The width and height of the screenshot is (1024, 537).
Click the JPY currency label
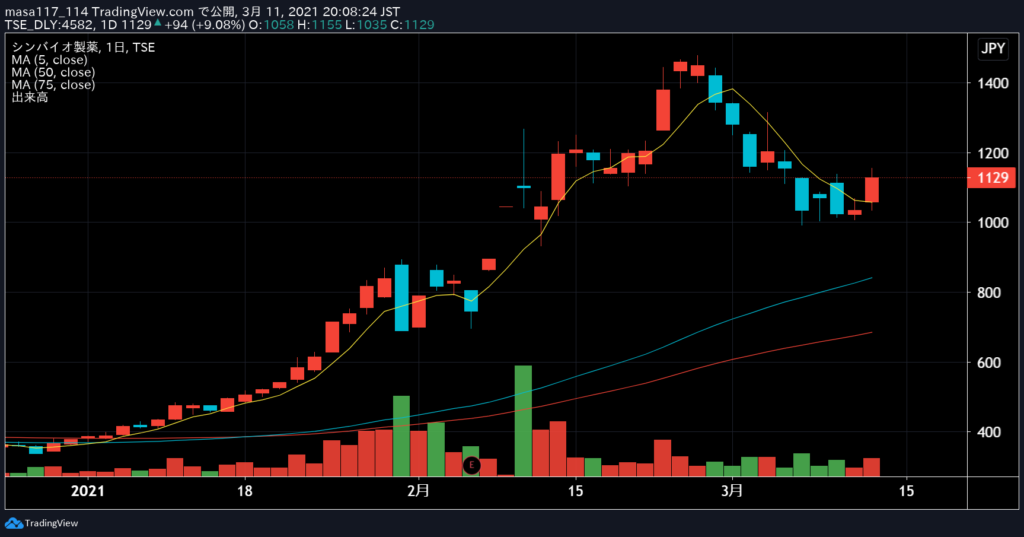click(x=993, y=49)
